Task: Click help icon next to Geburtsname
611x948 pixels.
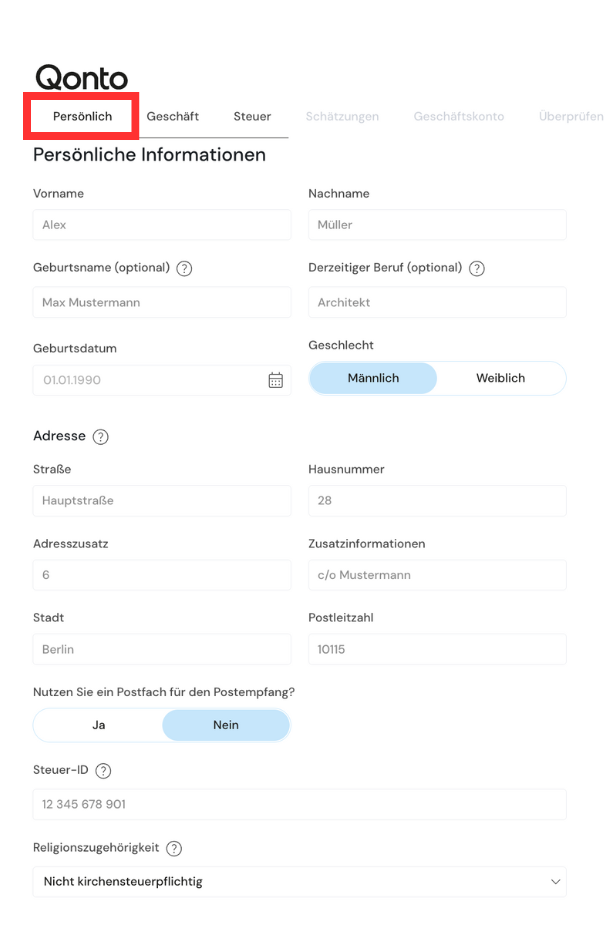Action: click(x=184, y=268)
